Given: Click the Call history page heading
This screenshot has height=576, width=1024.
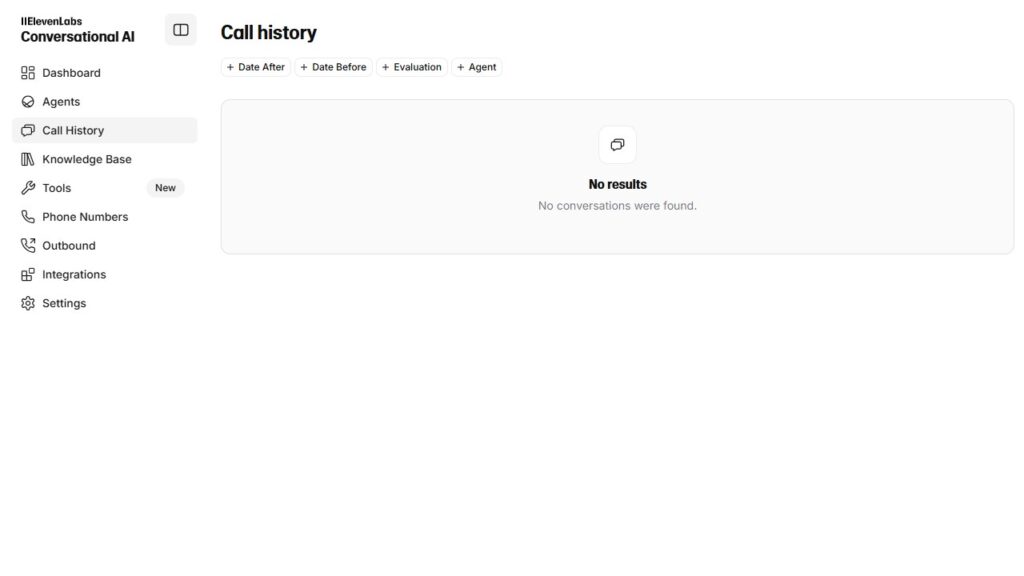Looking at the screenshot, I should [268, 33].
